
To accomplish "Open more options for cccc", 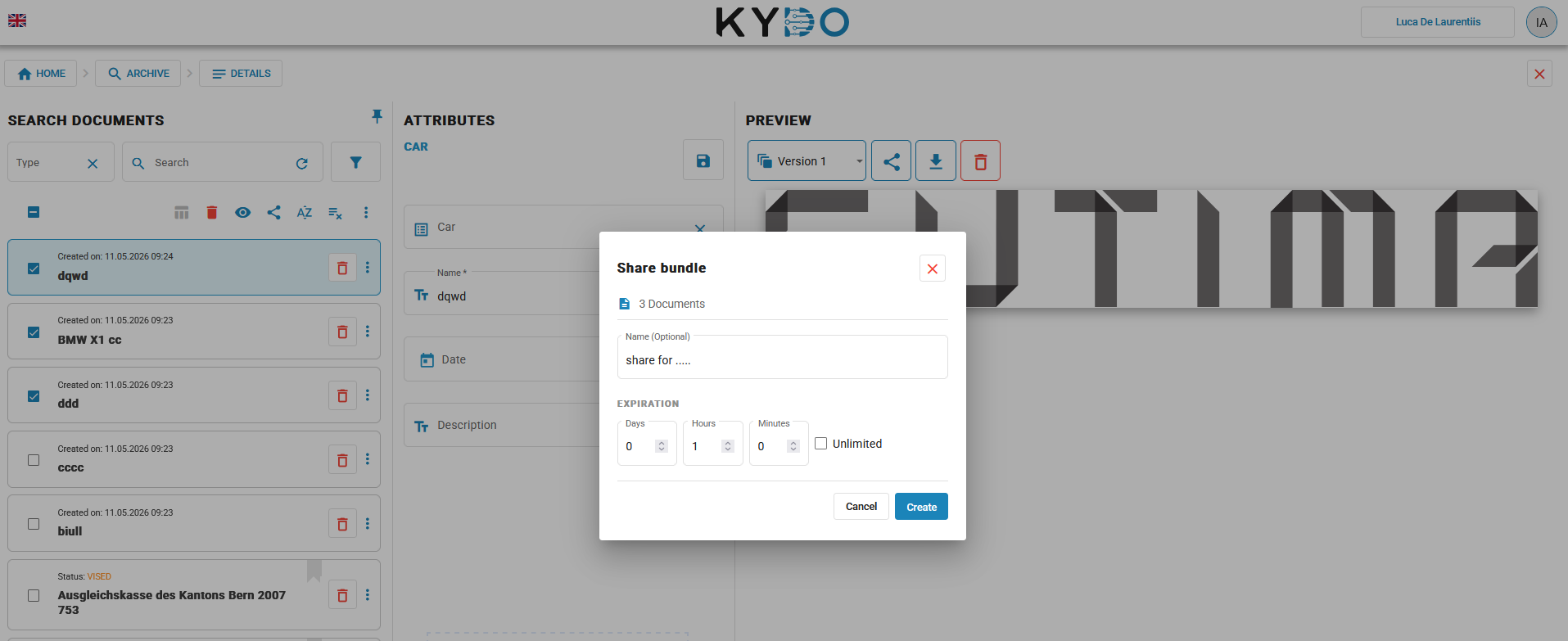I will (x=368, y=459).
